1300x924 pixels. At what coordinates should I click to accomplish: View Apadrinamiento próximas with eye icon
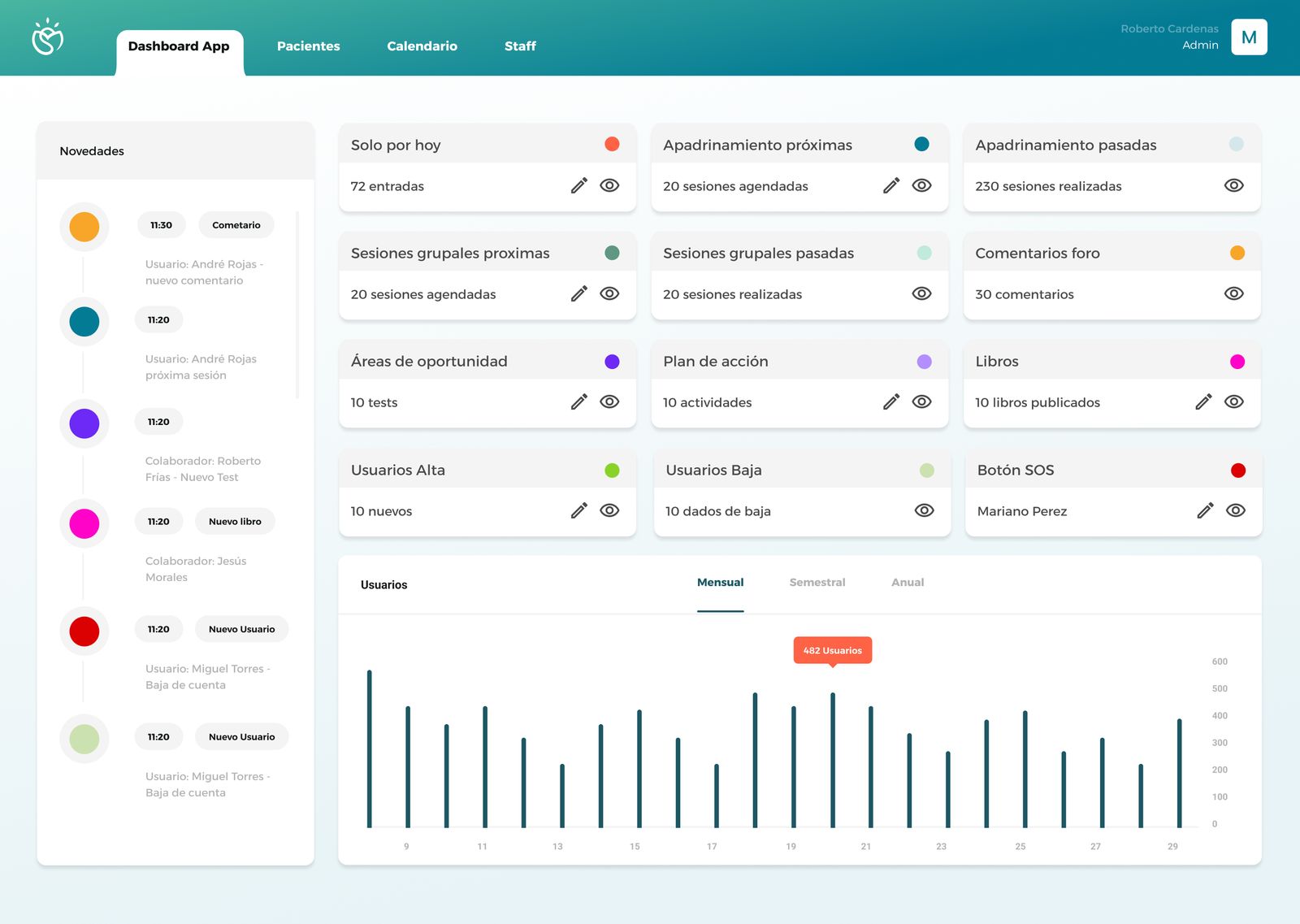coord(921,185)
